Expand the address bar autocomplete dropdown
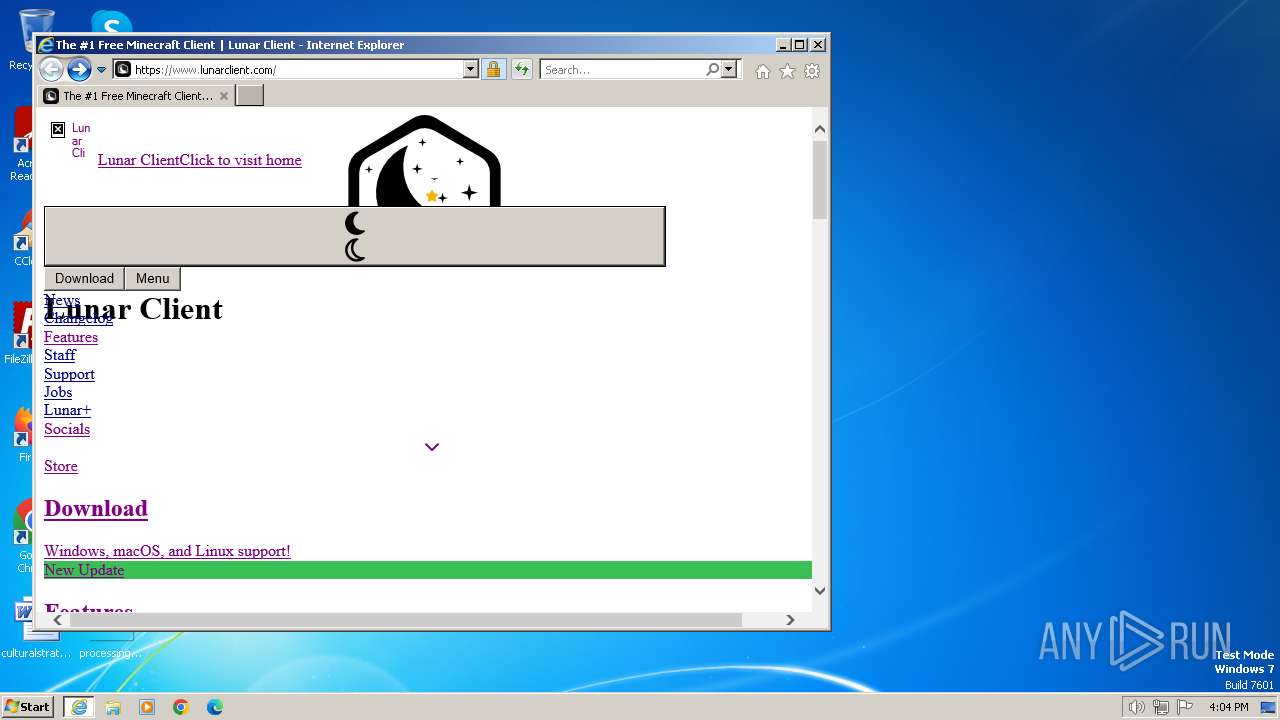1280x720 pixels. tap(471, 70)
